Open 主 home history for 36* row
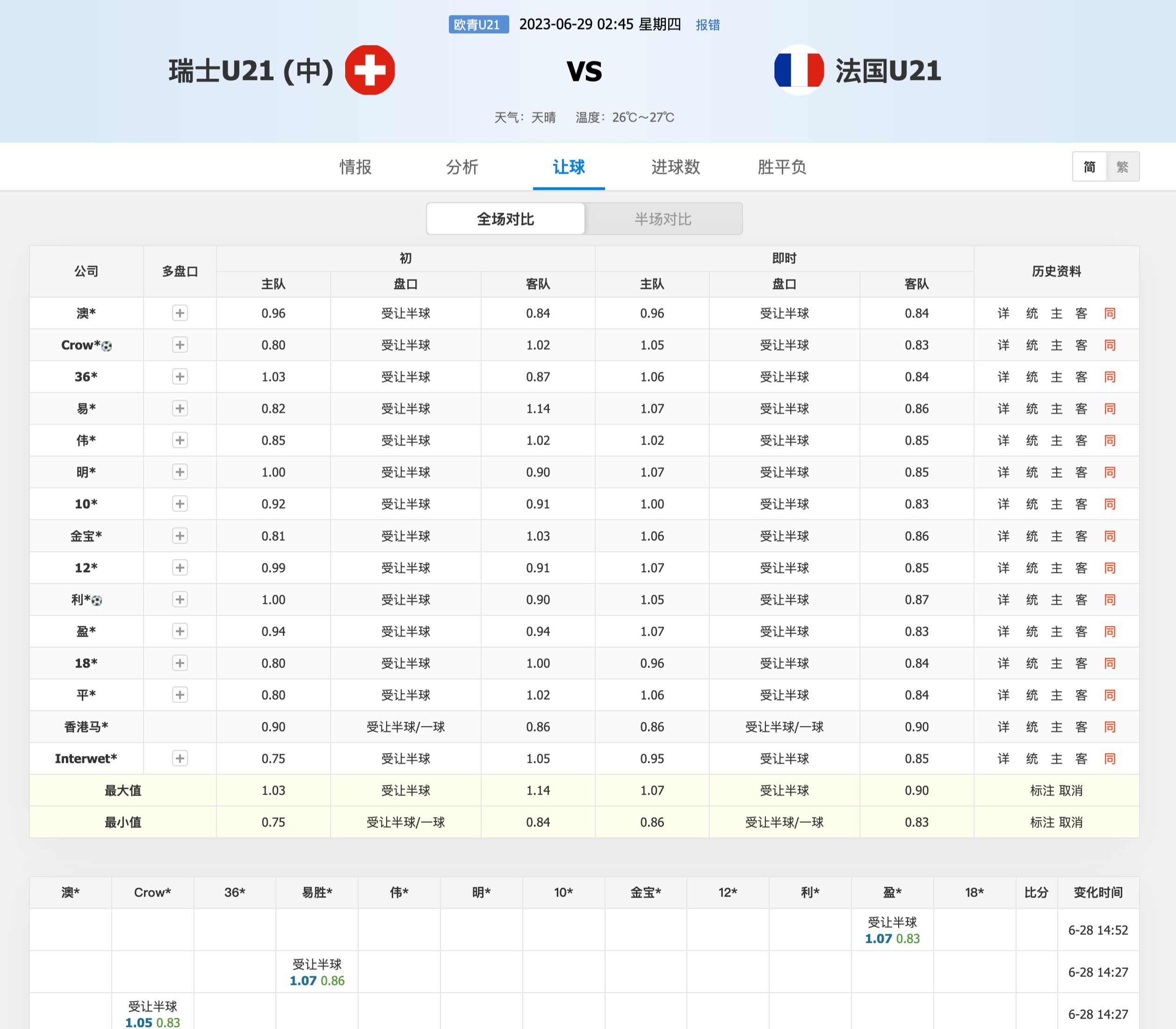 click(1057, 377)
